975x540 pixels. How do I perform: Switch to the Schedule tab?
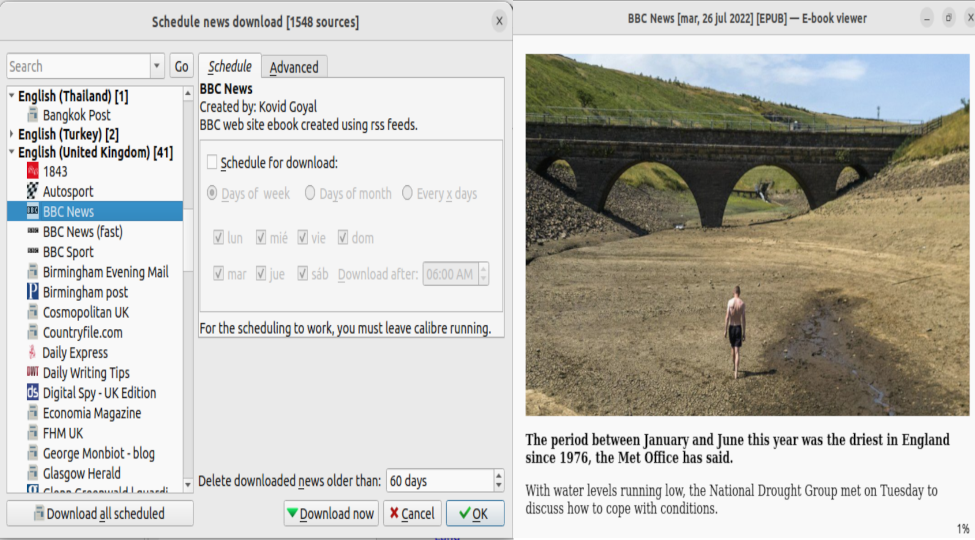(230, 67)
